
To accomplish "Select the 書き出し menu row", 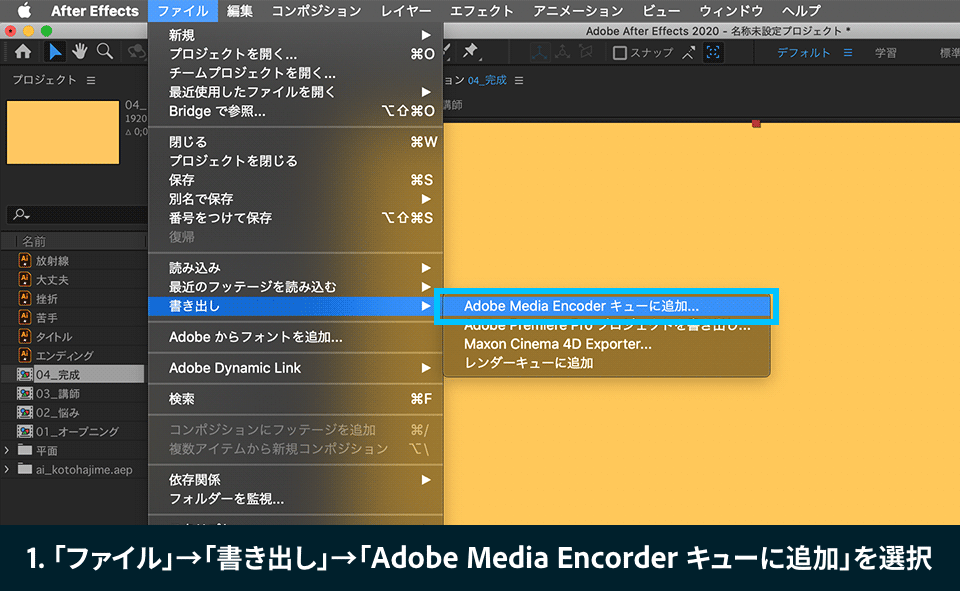I will click(295, 306).
